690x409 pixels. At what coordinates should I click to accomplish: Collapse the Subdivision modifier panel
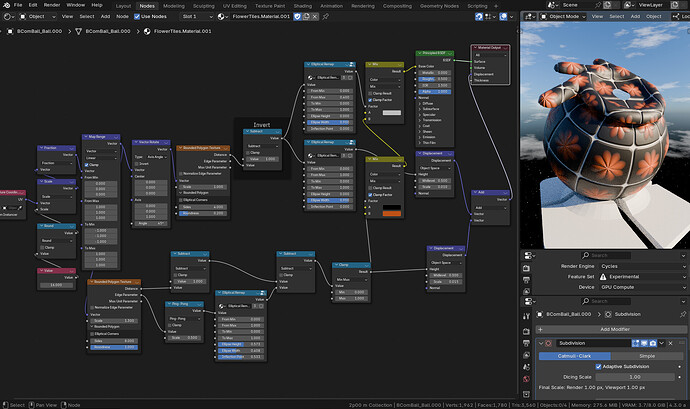pyautogui.click(x=541, y=343)
